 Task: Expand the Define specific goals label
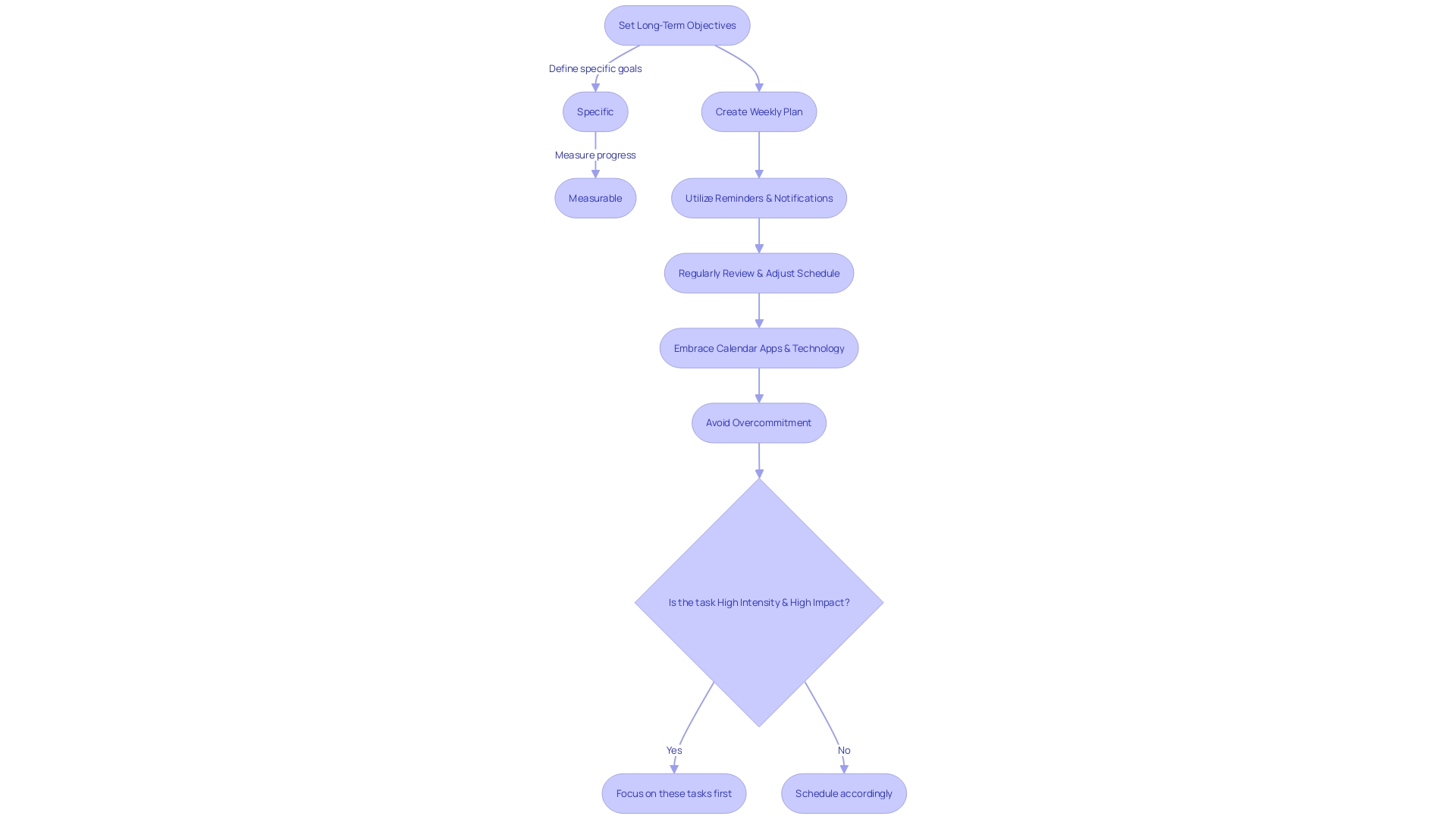[595, 68]
